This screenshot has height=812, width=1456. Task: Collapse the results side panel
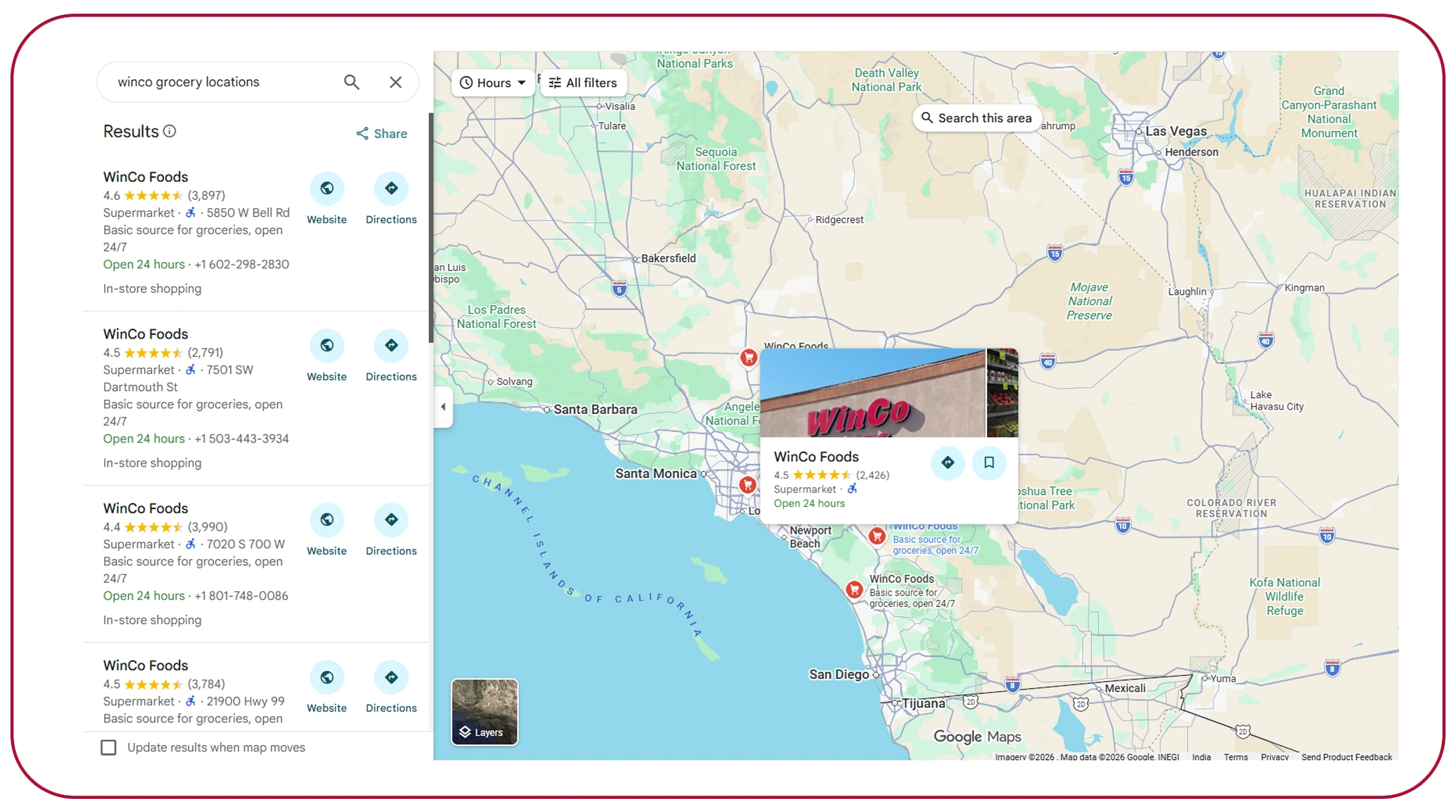click(443, 407)
